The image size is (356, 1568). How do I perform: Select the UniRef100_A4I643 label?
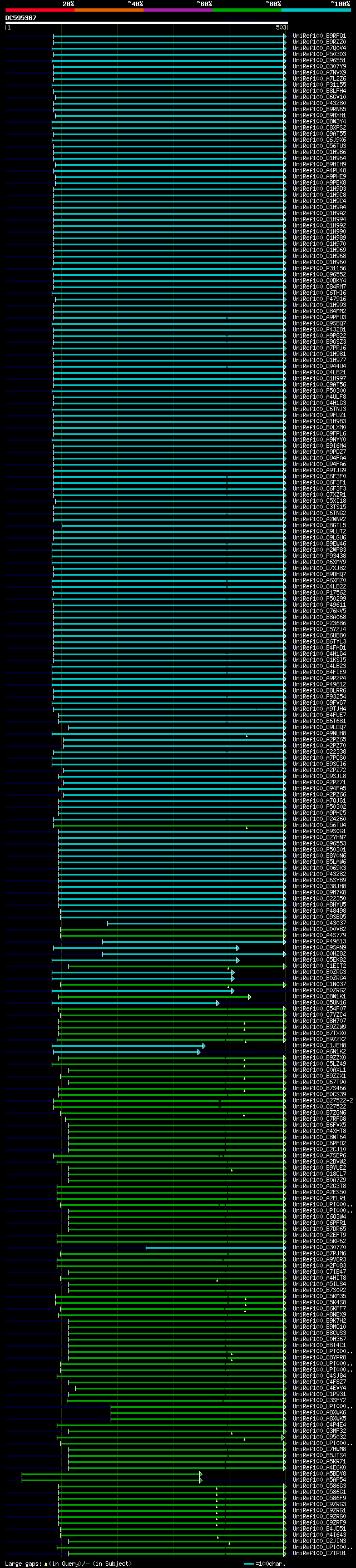(x=319, y=1535)
